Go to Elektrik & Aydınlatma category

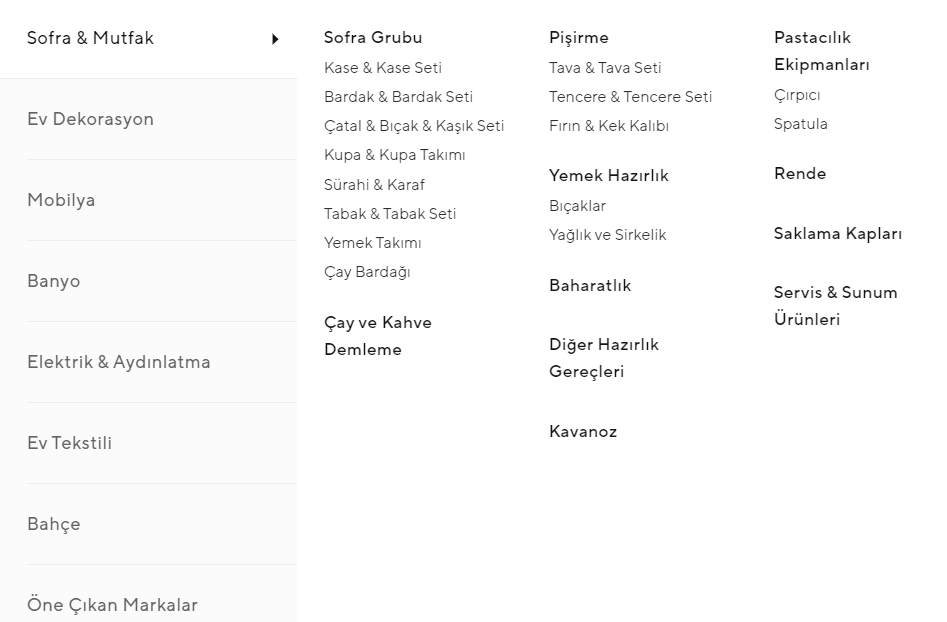(x=118, y=362)
